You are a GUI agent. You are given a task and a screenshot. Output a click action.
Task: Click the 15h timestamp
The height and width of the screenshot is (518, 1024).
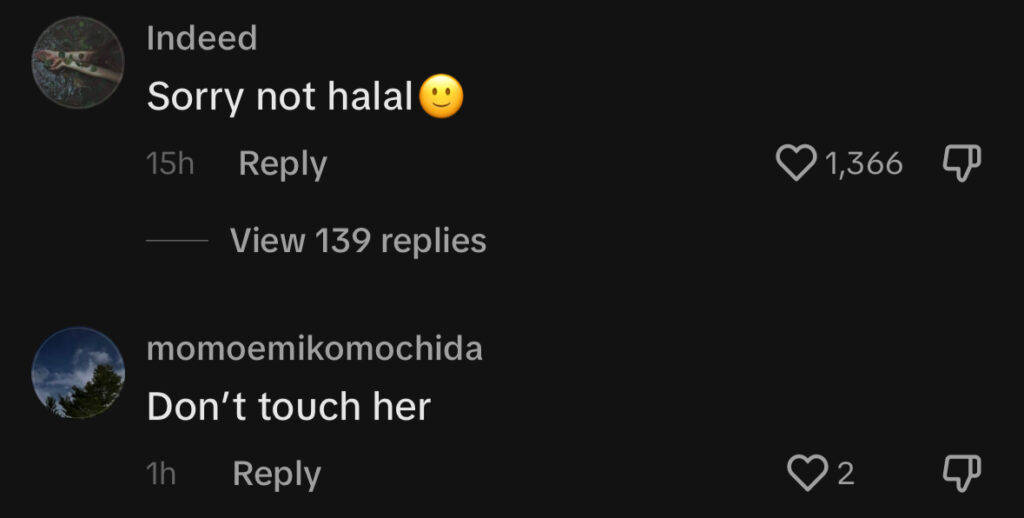(170, 163)
